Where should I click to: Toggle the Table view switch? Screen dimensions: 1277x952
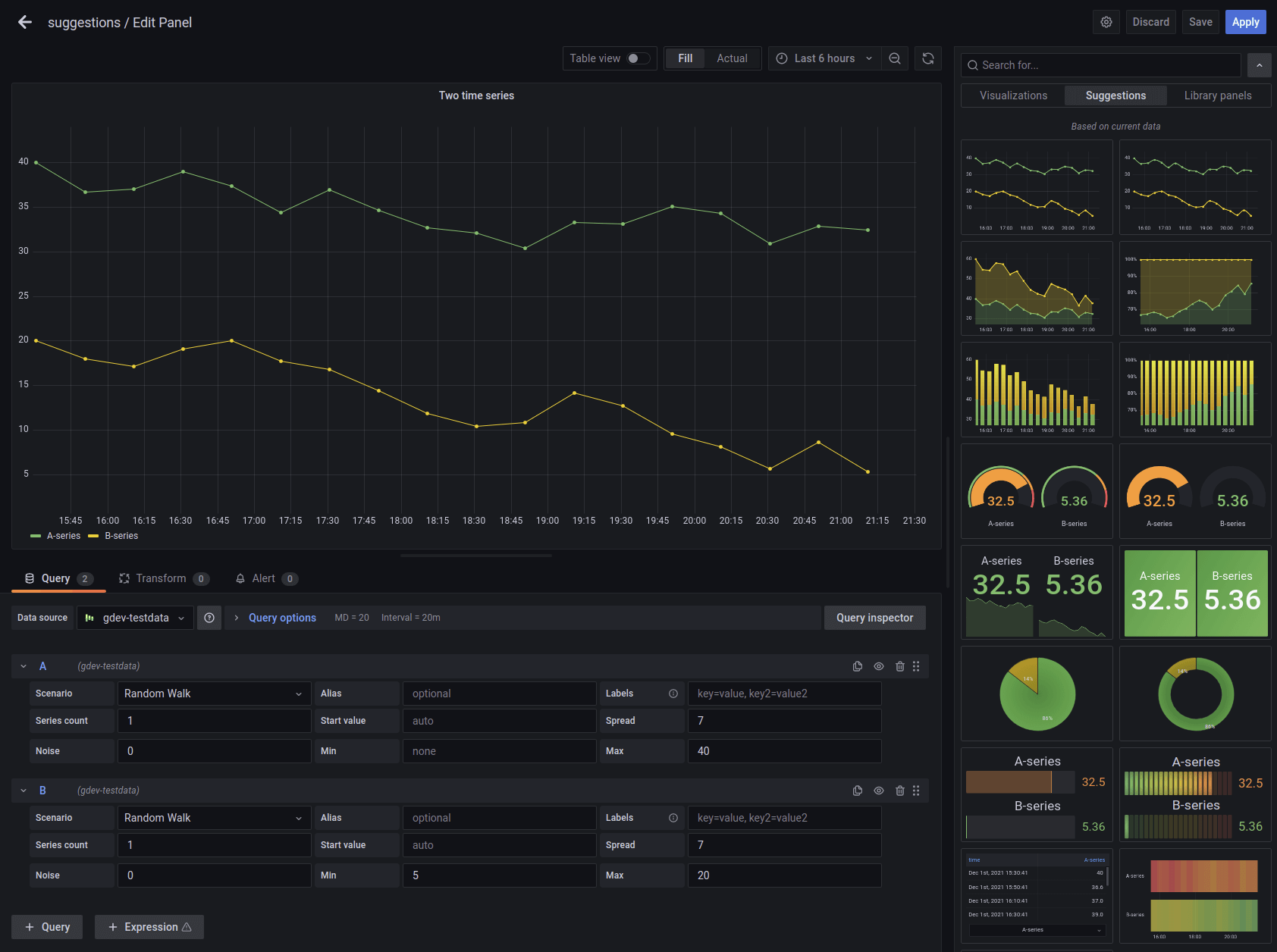point(638,58)
